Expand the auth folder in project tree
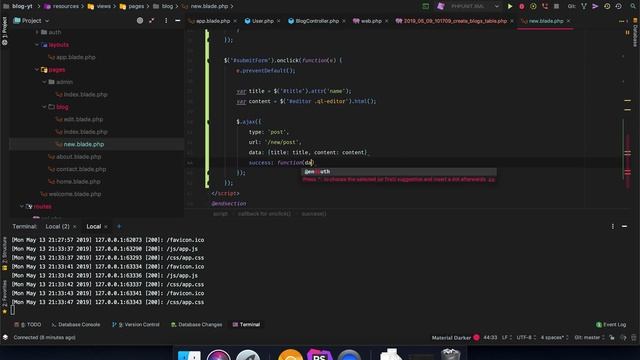Screen dimensions: 640x360 tap(37, 32)
